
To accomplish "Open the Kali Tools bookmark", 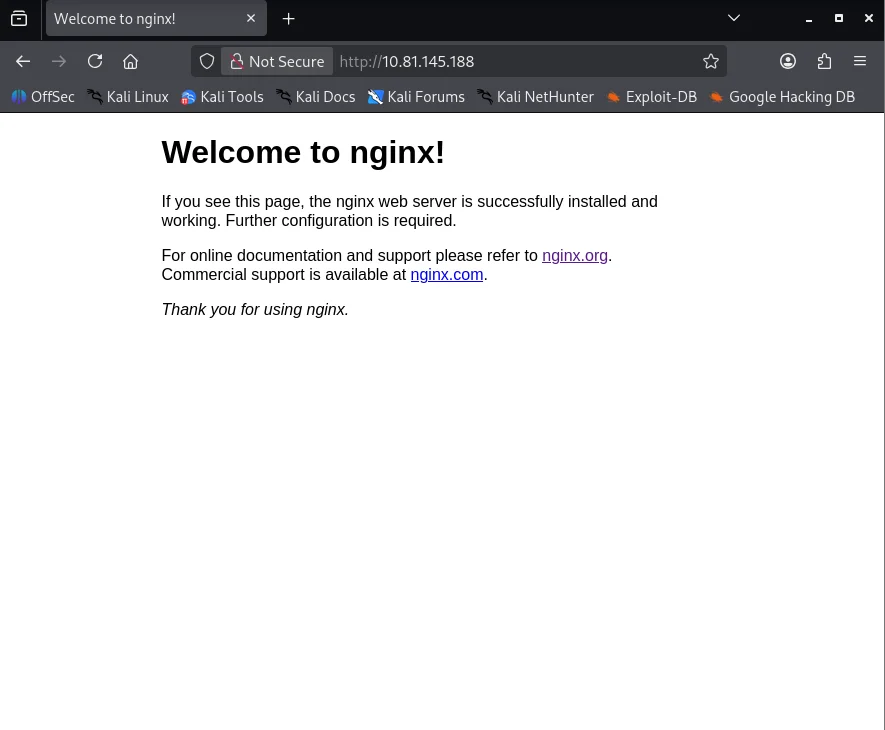I will tap(222, 97).
